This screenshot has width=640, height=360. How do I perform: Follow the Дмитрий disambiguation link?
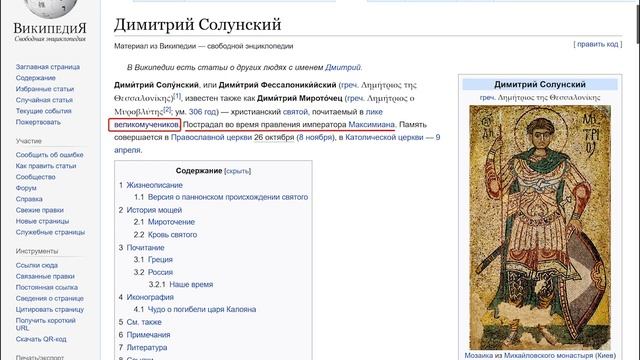pyautogui.click(x=342, y=67)
